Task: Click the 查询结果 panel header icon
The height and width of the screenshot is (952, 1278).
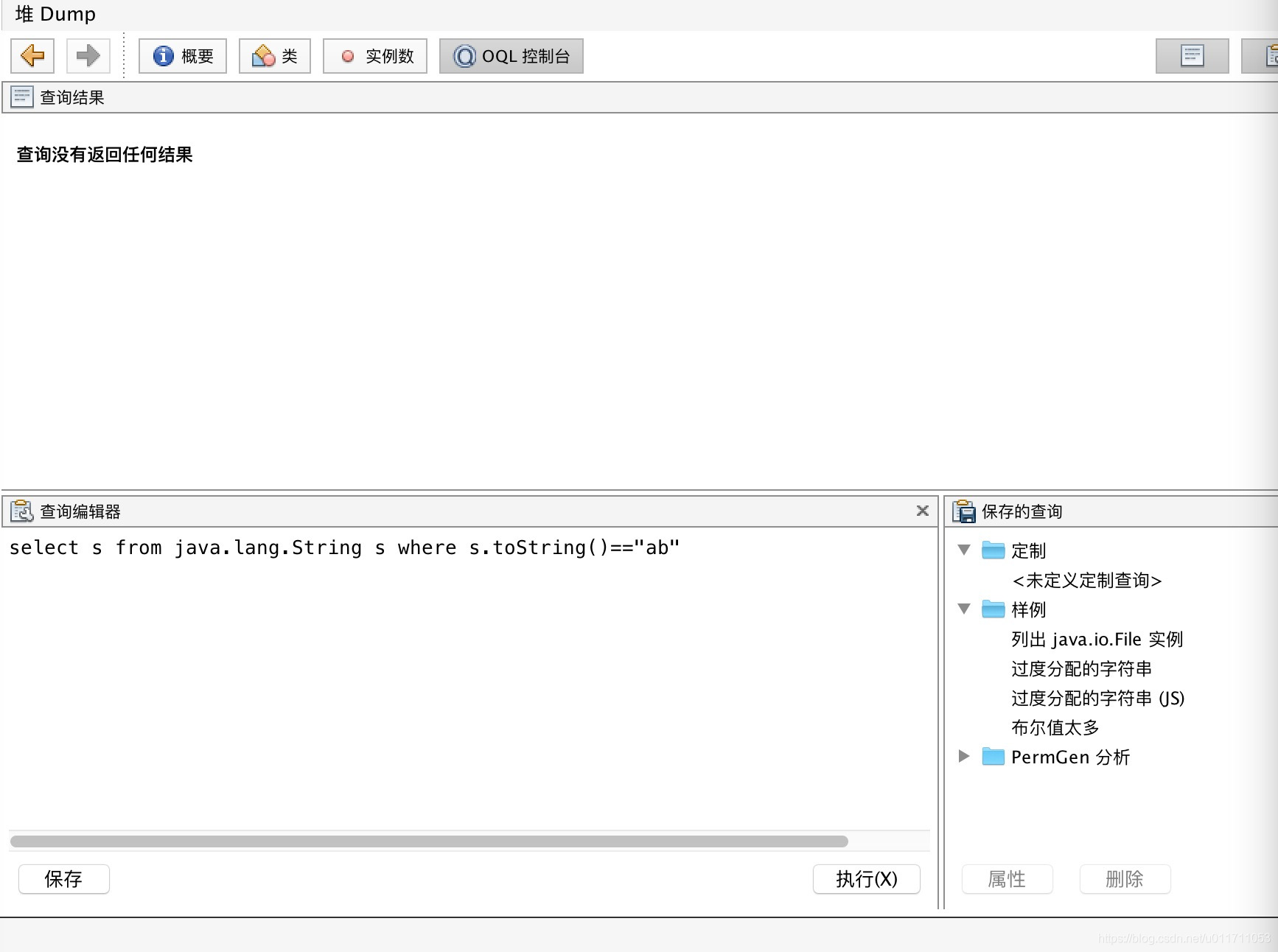Action: point(22,97)
